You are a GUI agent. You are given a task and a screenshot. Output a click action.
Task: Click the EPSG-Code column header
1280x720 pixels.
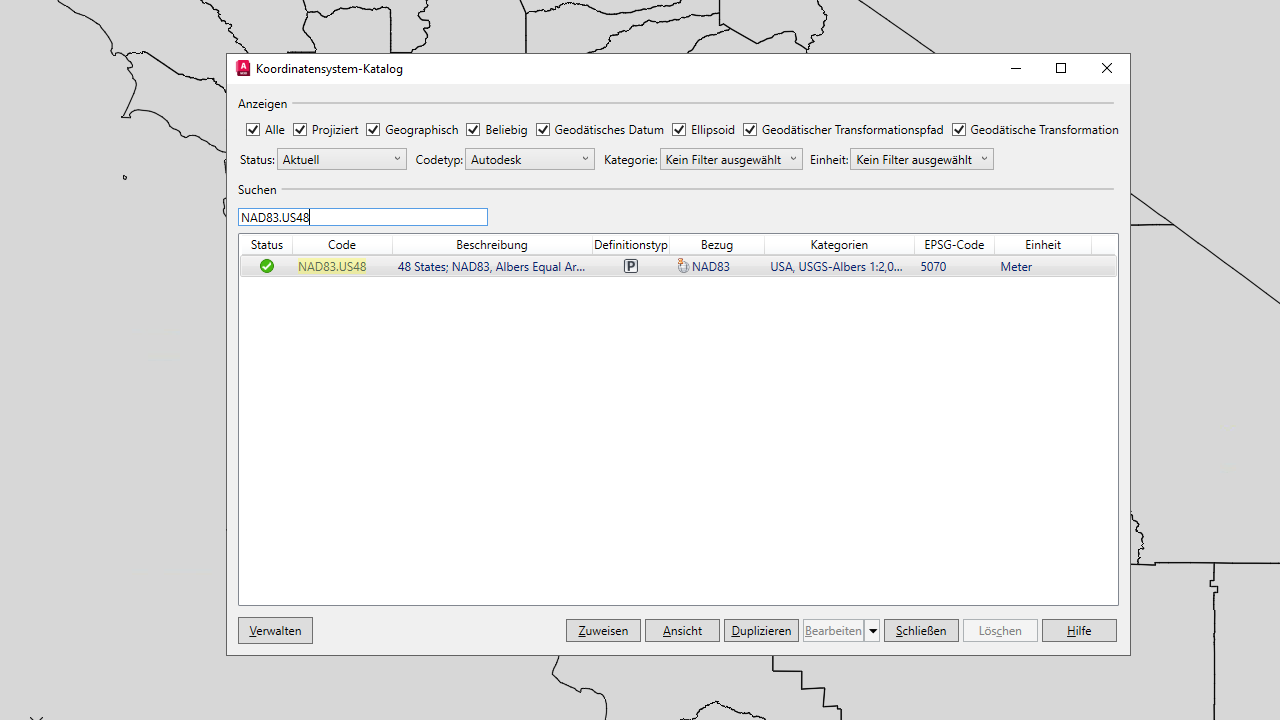click(x=954, y=245)
